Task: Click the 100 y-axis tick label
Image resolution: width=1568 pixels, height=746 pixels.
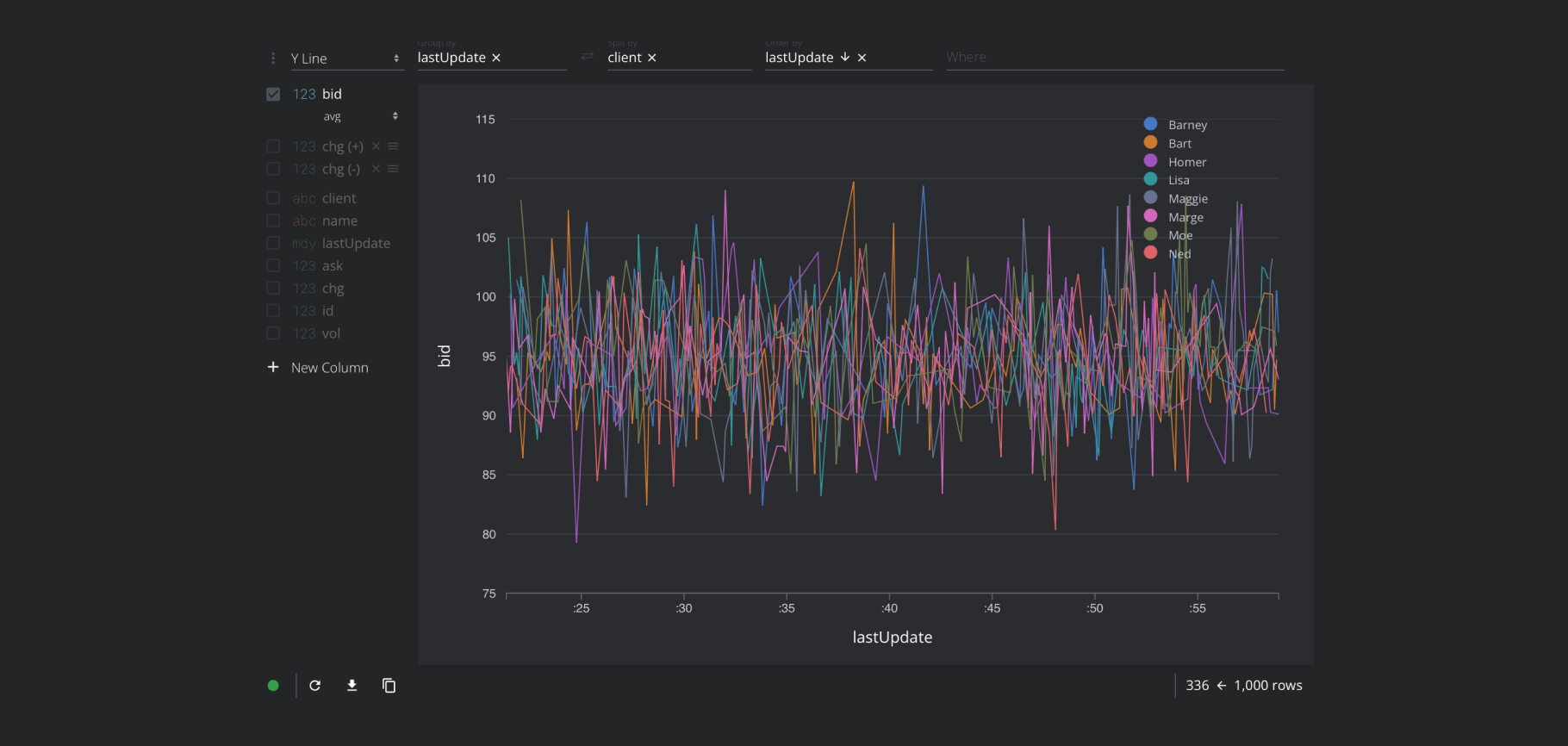Action: tap(486, 297)
